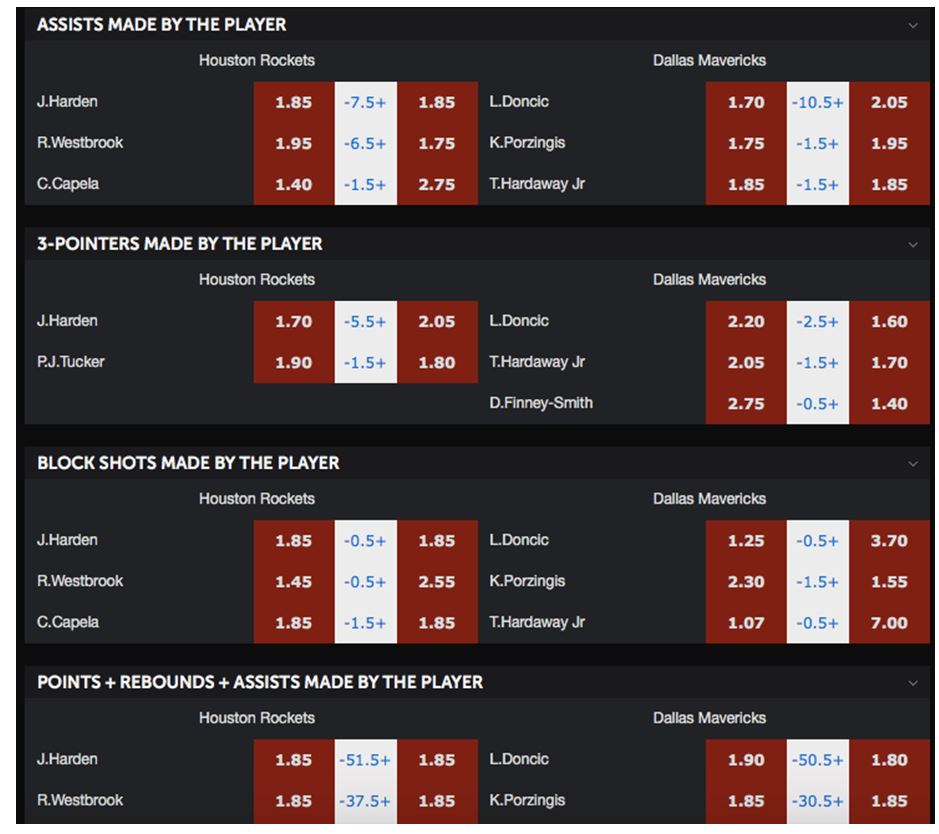This screenshot has height=834, width=939.
Task: Collapse the 3-Pointers Made By The Player section
Action: point(913,244)
